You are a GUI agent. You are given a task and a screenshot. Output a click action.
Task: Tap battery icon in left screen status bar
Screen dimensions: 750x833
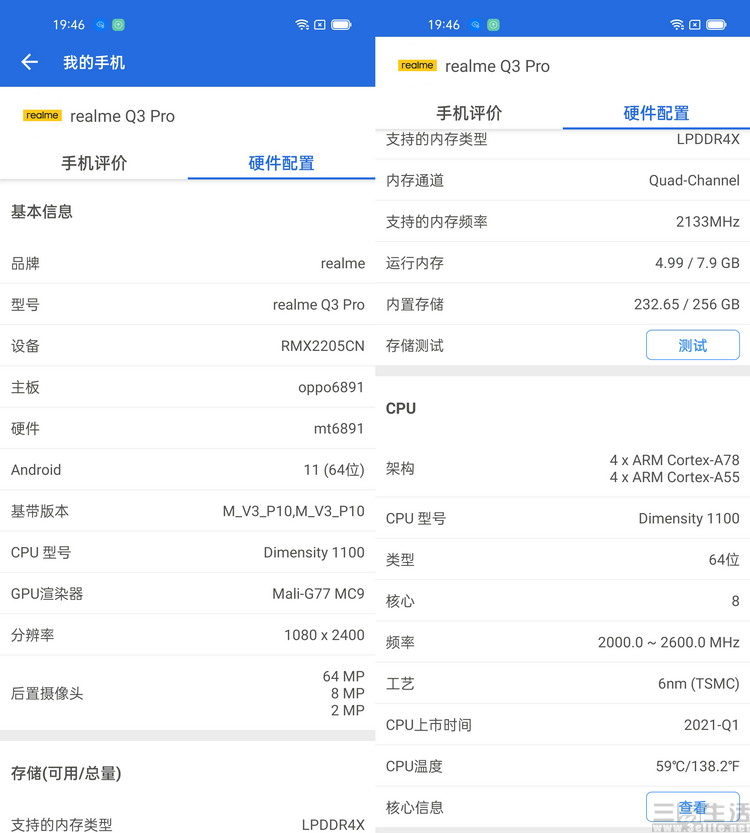[x=341, y=24]
